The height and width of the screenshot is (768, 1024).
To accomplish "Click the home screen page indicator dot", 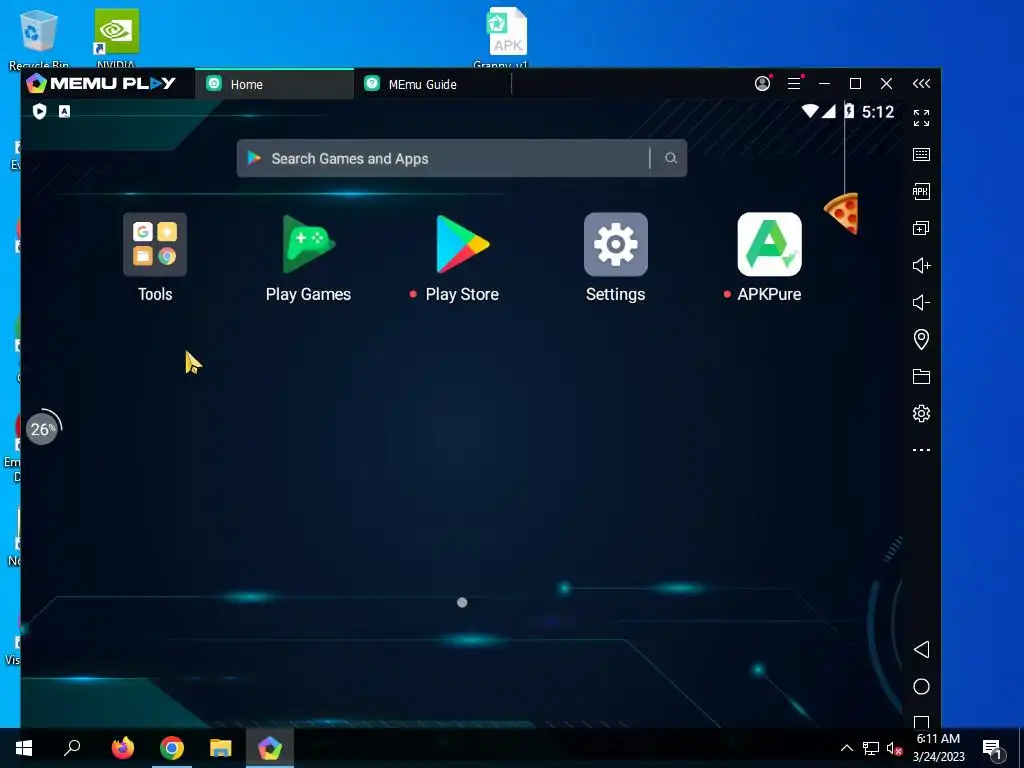I will 462,602.
